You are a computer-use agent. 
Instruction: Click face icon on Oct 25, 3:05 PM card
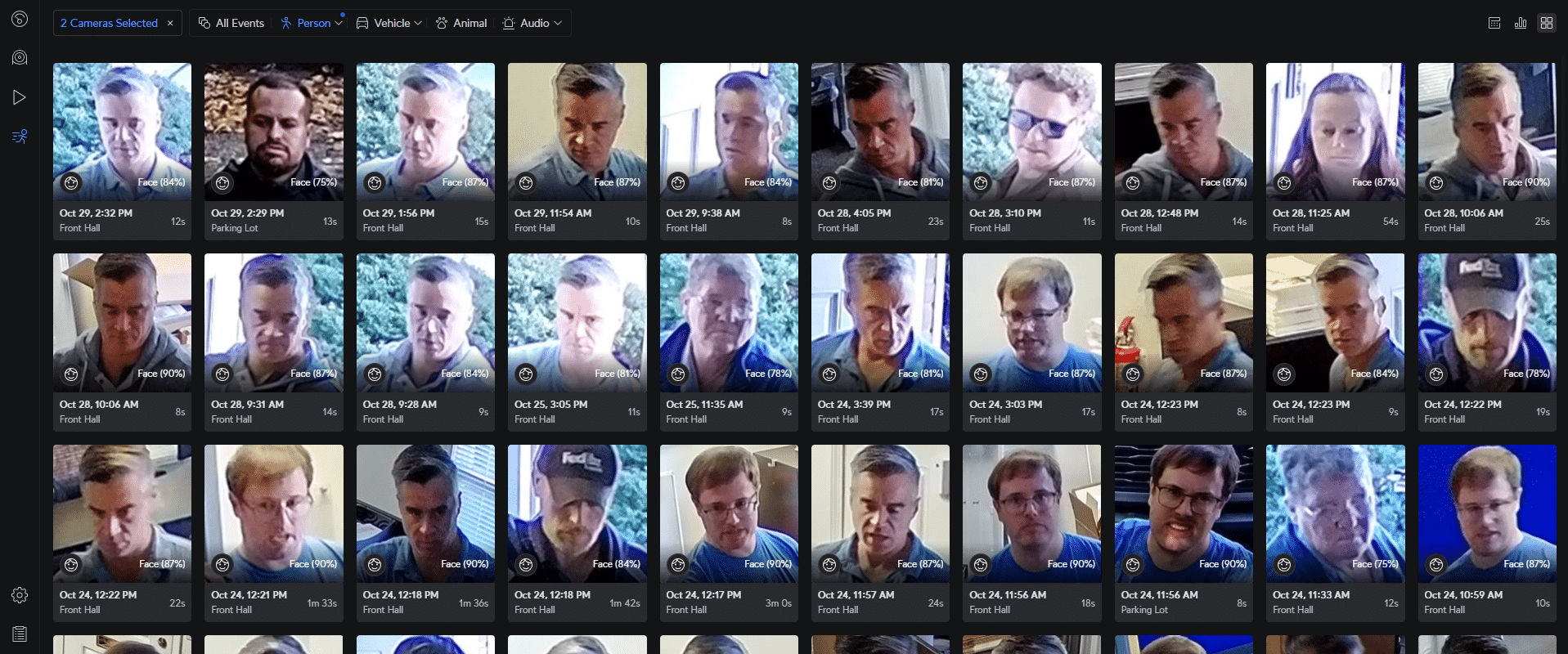(x=526, y=374)
